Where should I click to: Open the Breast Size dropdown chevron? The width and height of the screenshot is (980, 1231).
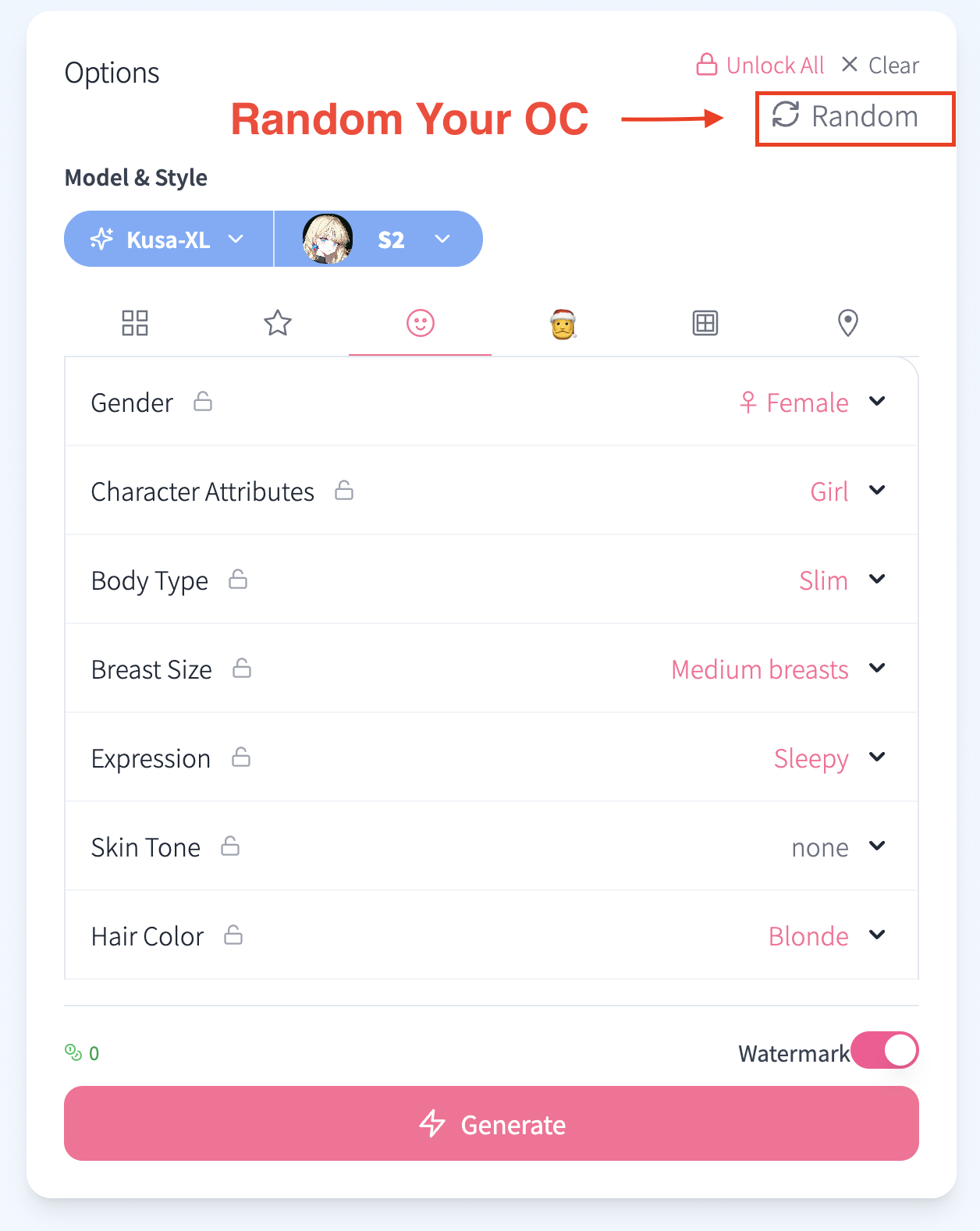877,669
